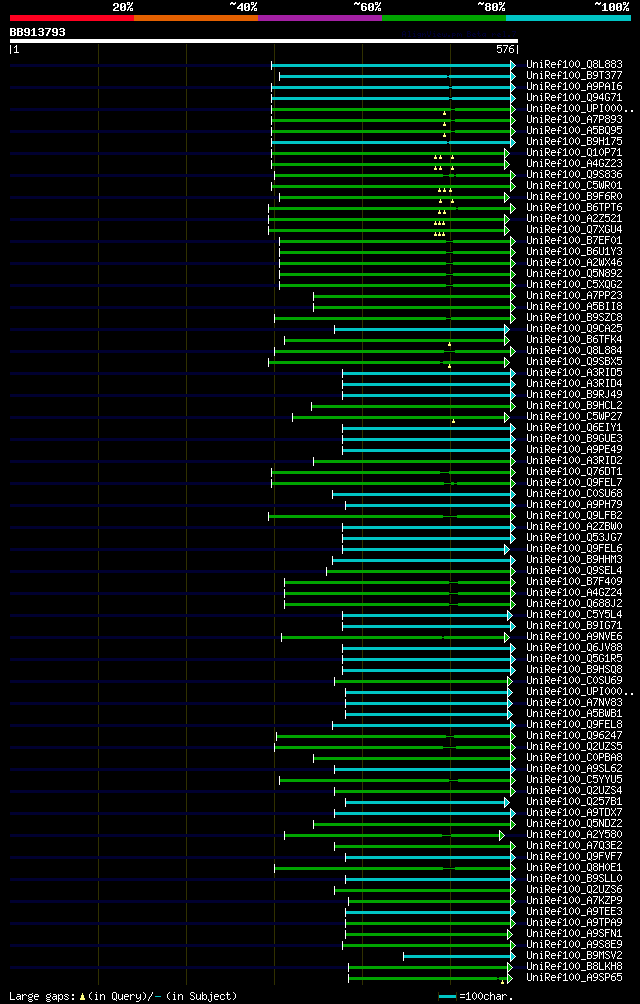Click the purple ~60% identity legend bar

(320, 18)
